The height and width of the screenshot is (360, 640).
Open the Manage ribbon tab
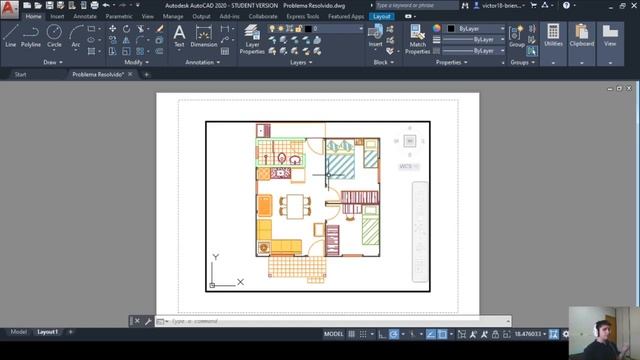point(173,16)
